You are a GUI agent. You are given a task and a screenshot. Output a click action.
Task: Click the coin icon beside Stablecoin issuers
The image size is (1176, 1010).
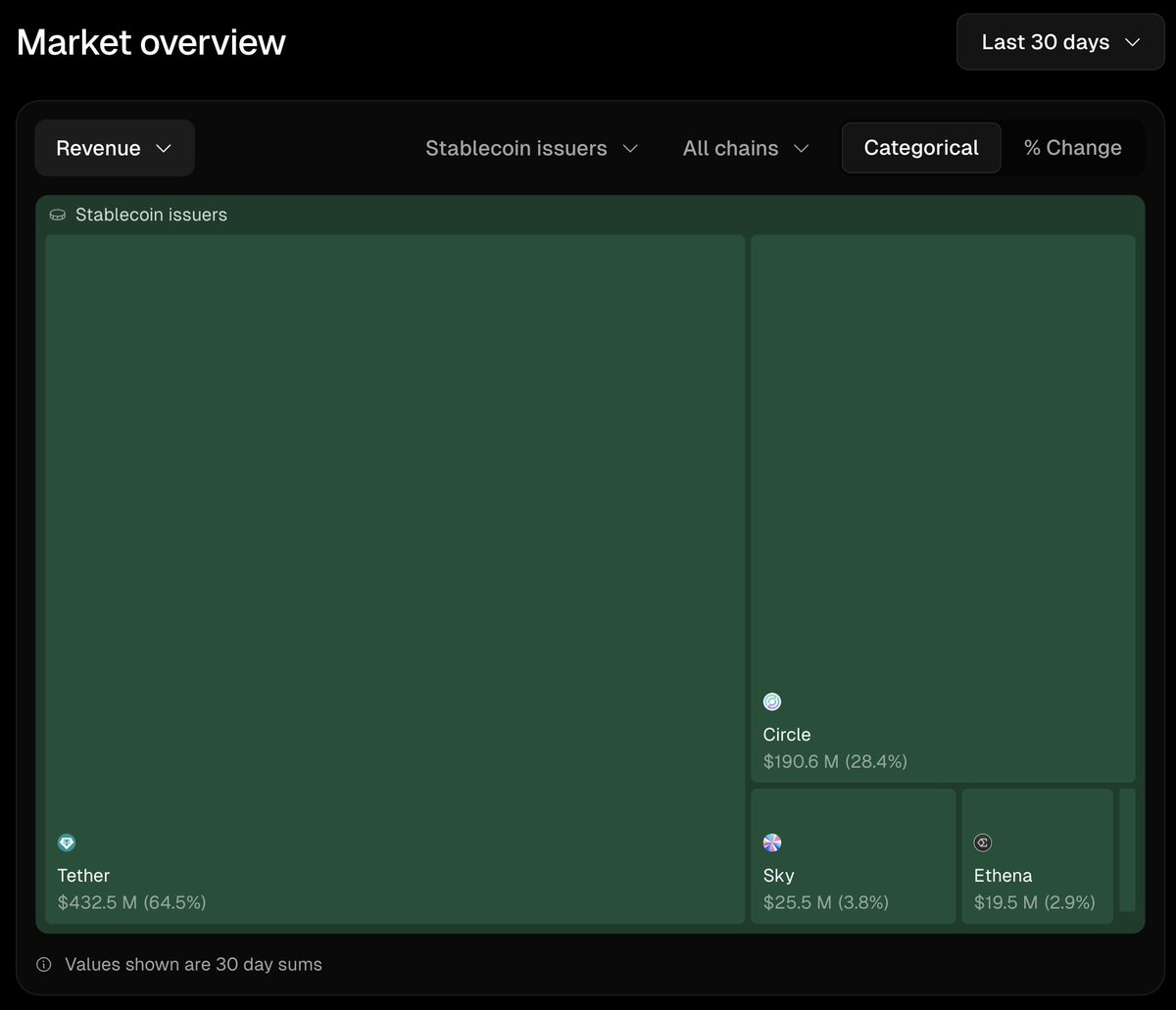(58, 215)
